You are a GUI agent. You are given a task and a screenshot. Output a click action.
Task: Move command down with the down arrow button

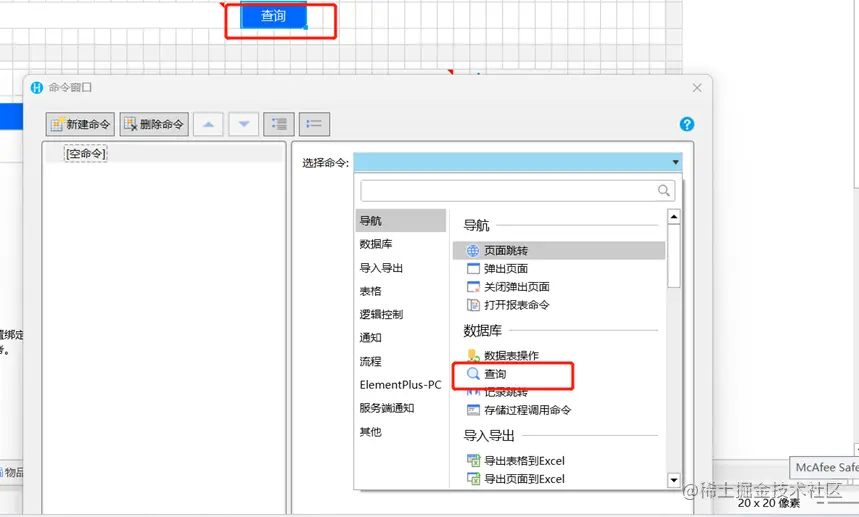click(x=244, y=124)
